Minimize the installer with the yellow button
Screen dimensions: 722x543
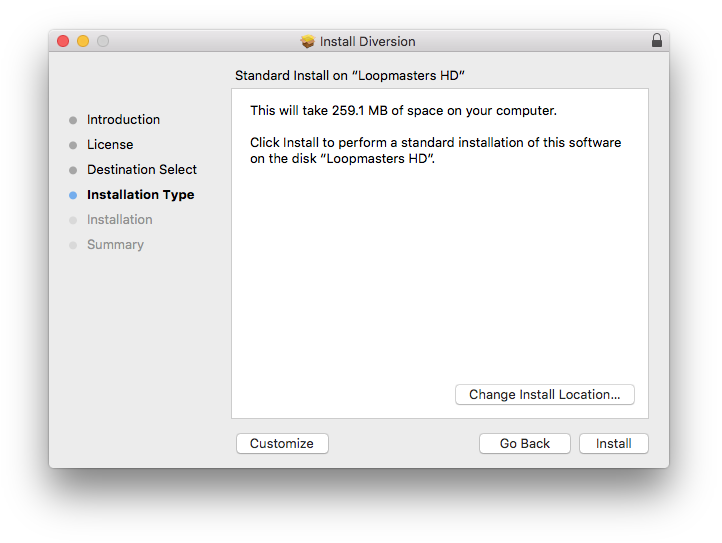[83, 41]
